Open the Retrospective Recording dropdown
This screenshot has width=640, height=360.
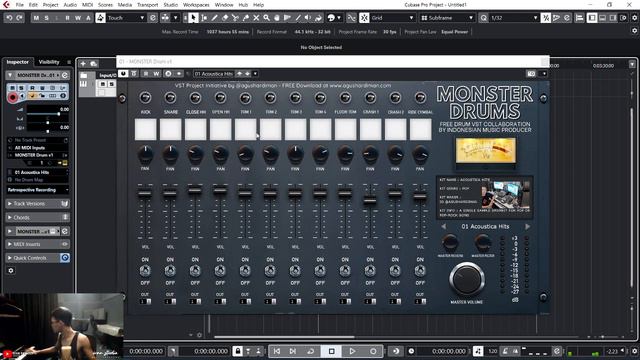pyautogui.click(x=38, y=190)
